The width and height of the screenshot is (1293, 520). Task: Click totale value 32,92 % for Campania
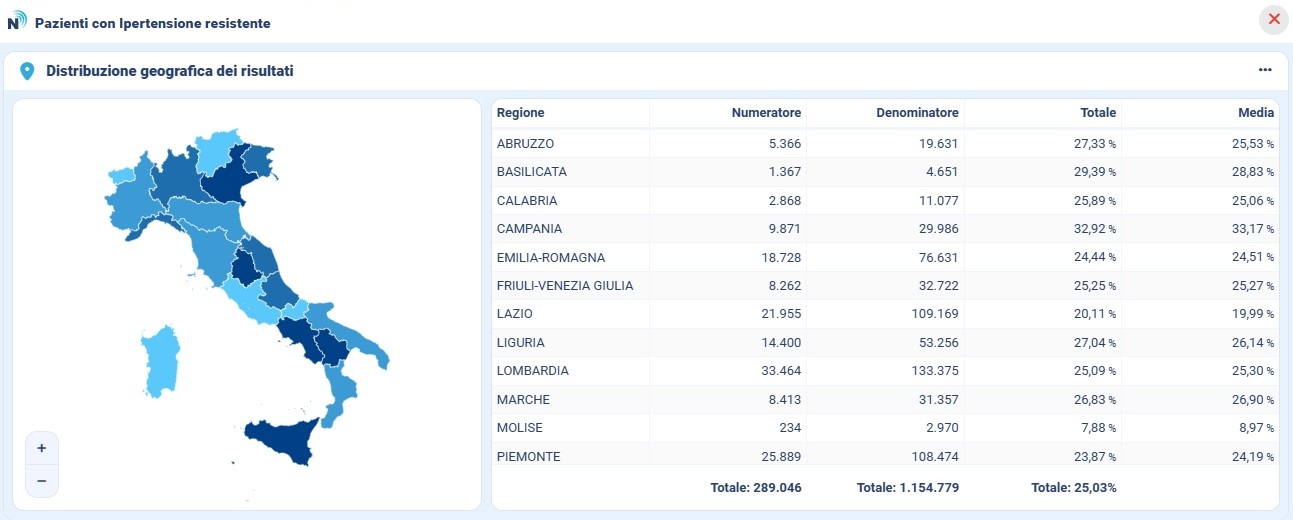point(1094,229)
